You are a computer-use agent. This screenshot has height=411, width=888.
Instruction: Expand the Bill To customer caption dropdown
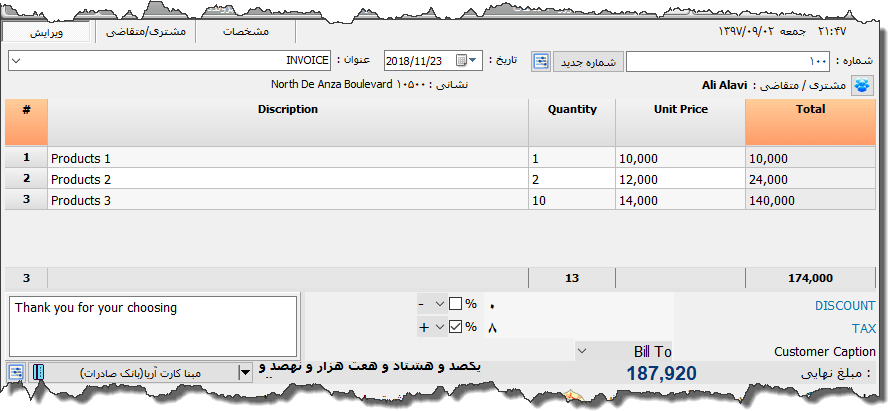click(x=582, y=351)
